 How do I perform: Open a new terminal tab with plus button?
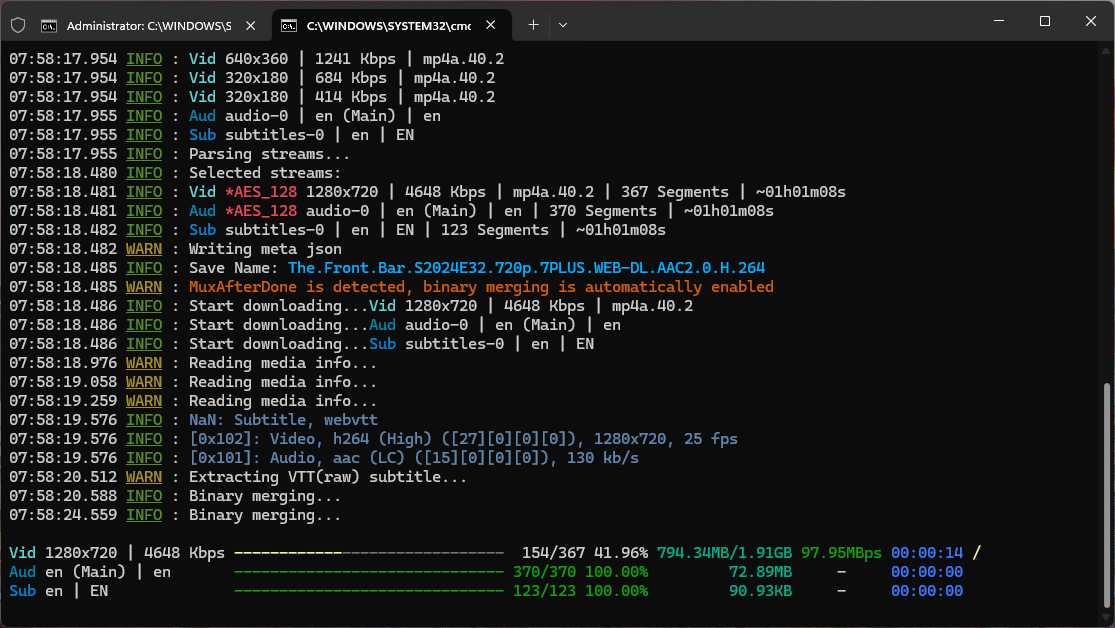coord(533,25)
